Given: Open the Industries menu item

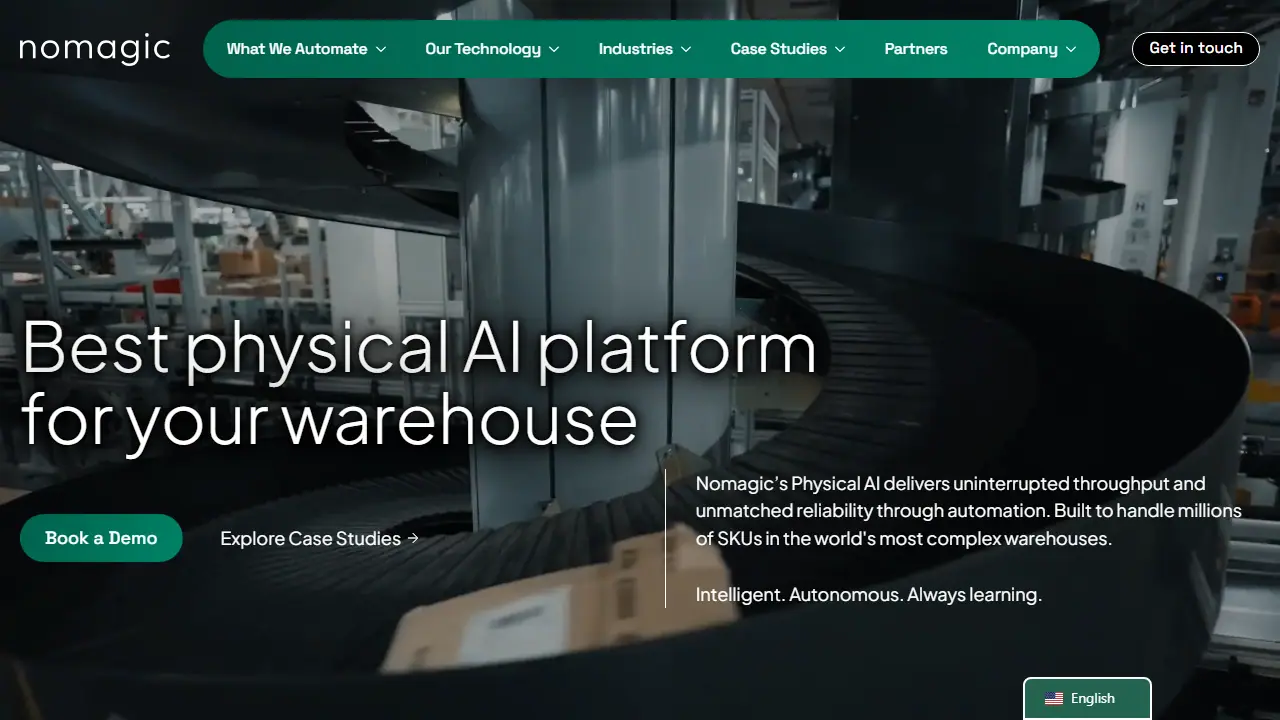Looking at the screenshot, I should coord(645,49).
